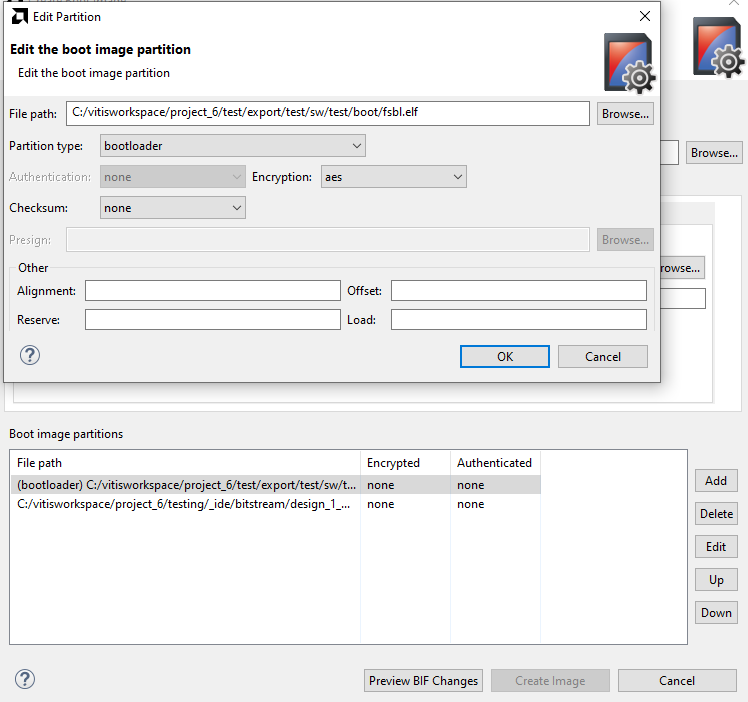Select the bootloader fsbl partition row
Image resolution: width=748 pixels, height=702 pixels.
tap(275, 485)
